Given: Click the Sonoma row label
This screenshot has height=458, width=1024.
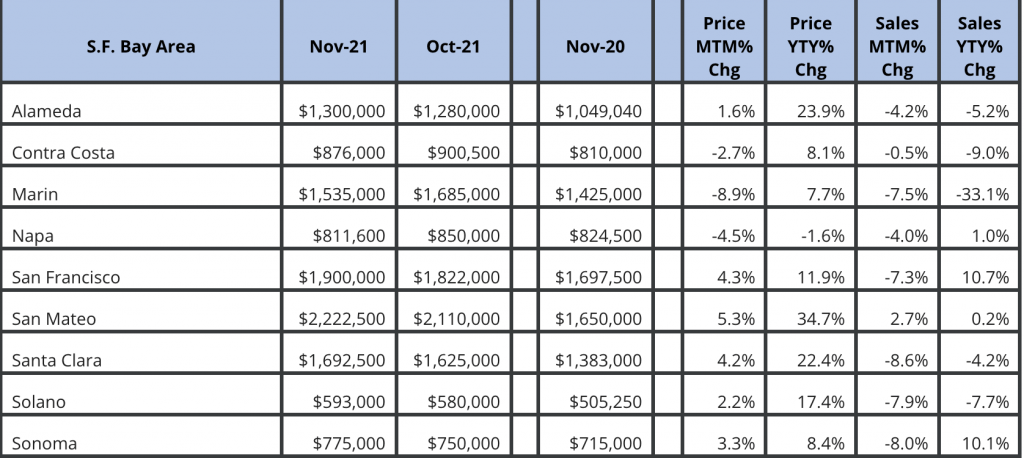Looking at the screenshot, I should [44, 442].
